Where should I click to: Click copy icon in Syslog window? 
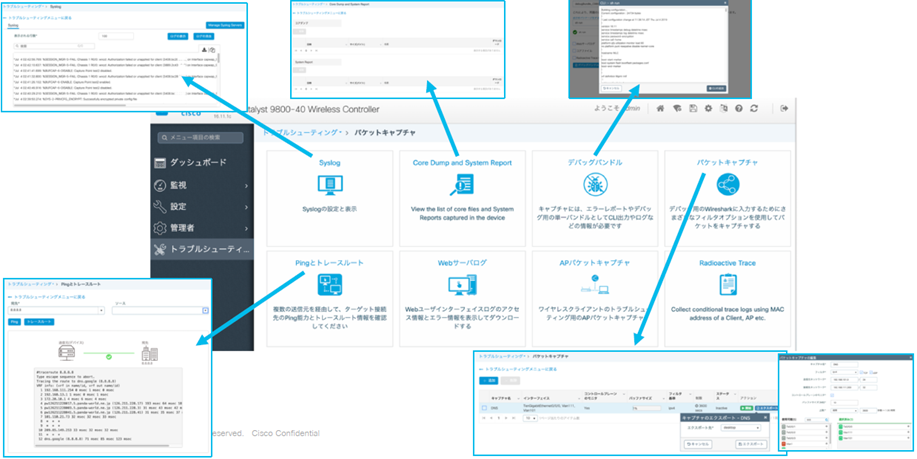[x=212, y=50]
